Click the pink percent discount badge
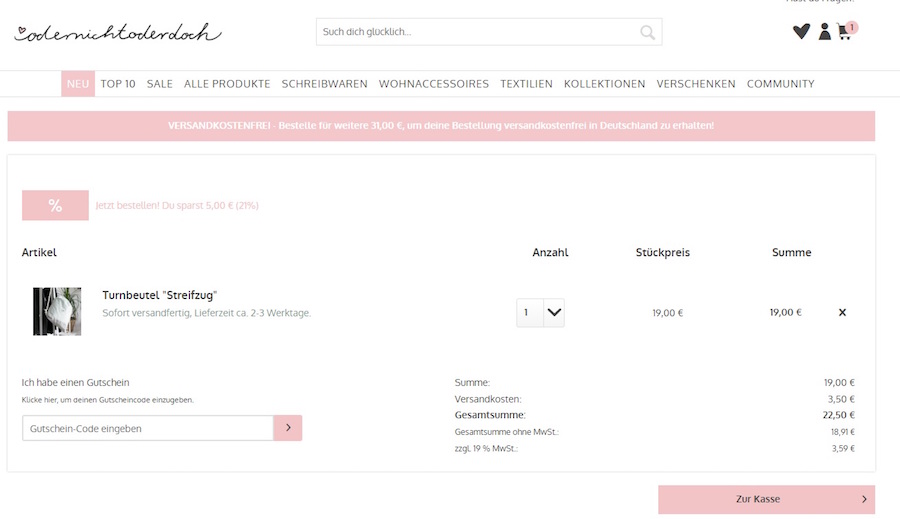The height and width of the screenshot is (519, 900). [x=55, y=205]
